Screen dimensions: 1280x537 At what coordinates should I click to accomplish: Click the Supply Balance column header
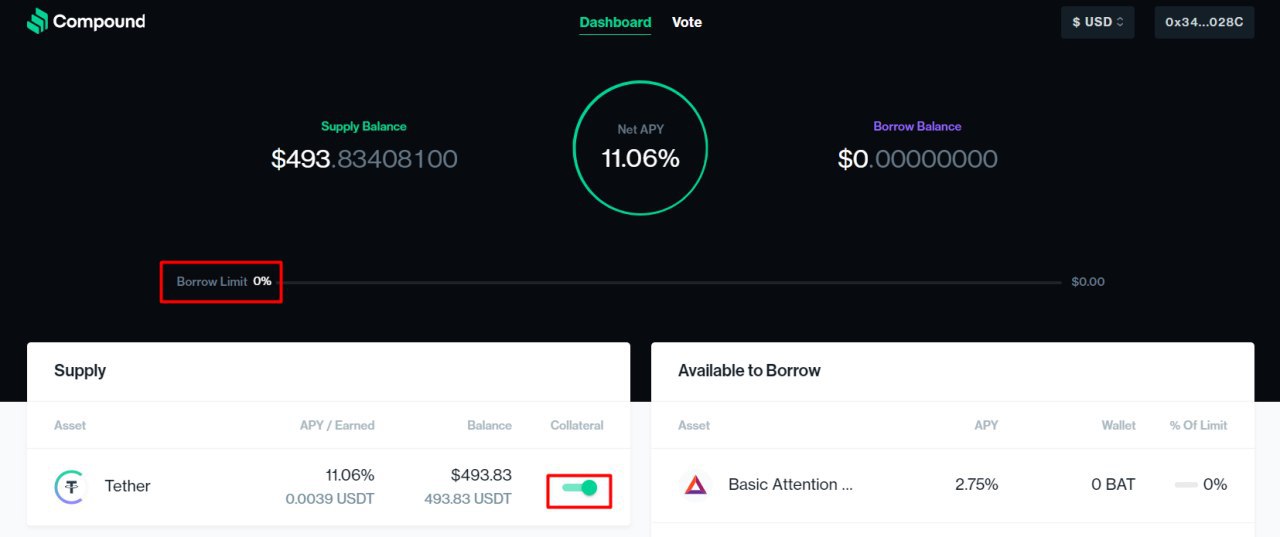pyautogui.click(x=489, y=426)
